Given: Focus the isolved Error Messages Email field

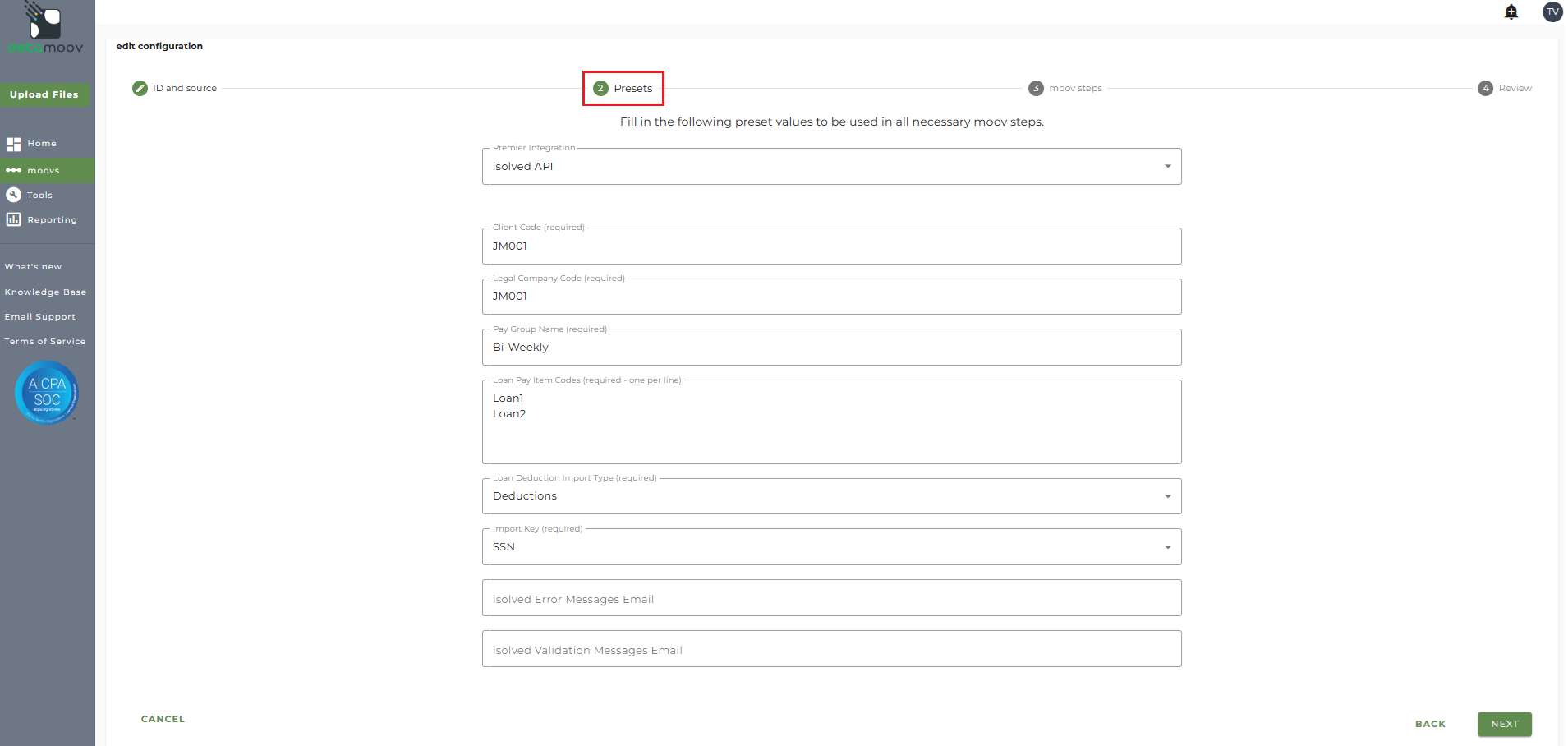Looking at the screenshot, I should point(831,598).
